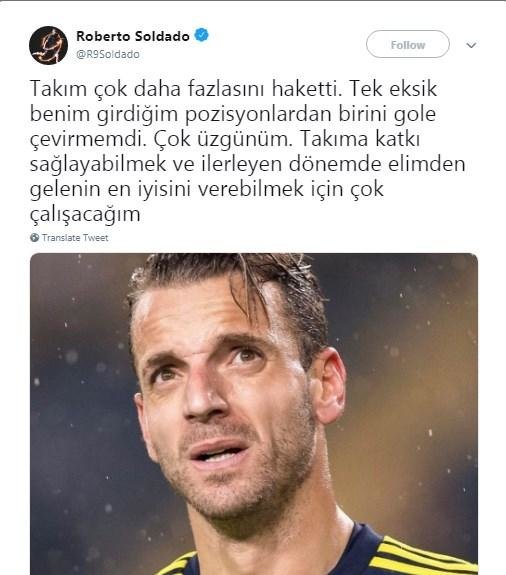Click the words "gelenin en iyisini" in tweet

point(110,190)
